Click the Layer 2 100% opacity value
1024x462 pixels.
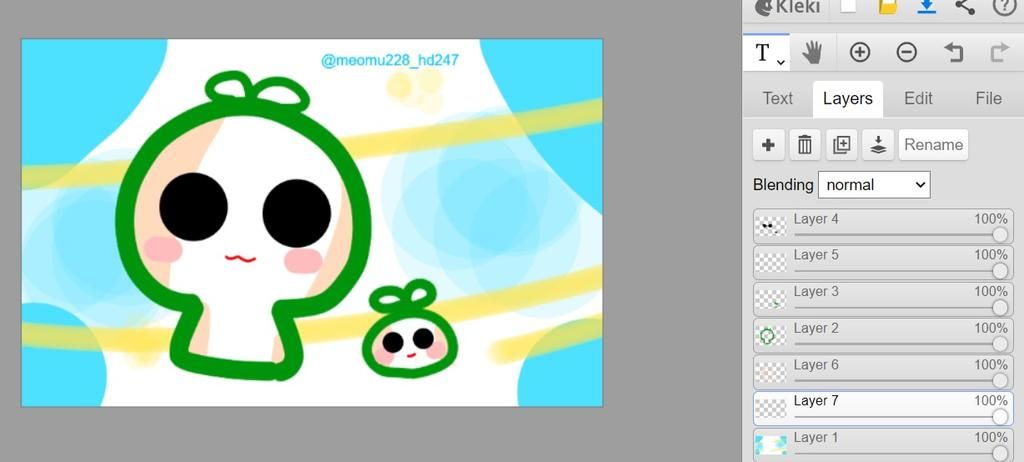(991, 328)
